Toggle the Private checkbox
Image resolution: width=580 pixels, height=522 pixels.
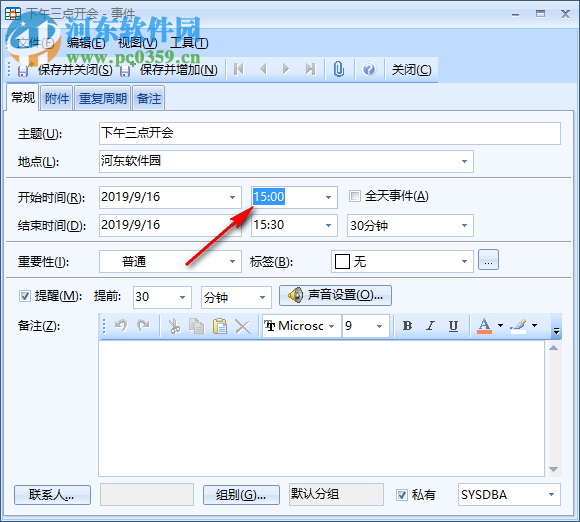click(402, 495)
